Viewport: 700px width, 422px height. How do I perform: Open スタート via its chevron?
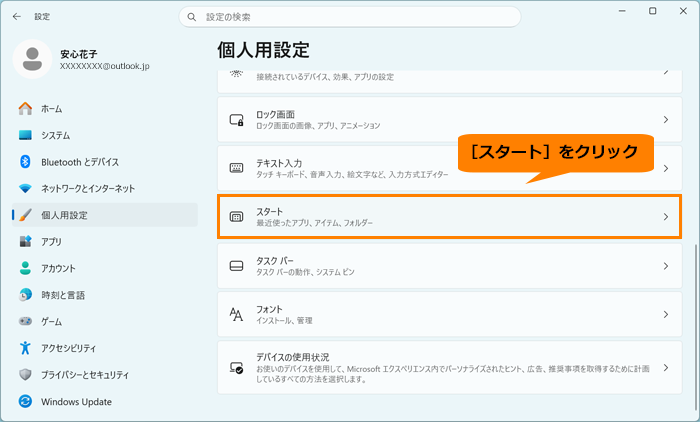[x=666, y=217]
